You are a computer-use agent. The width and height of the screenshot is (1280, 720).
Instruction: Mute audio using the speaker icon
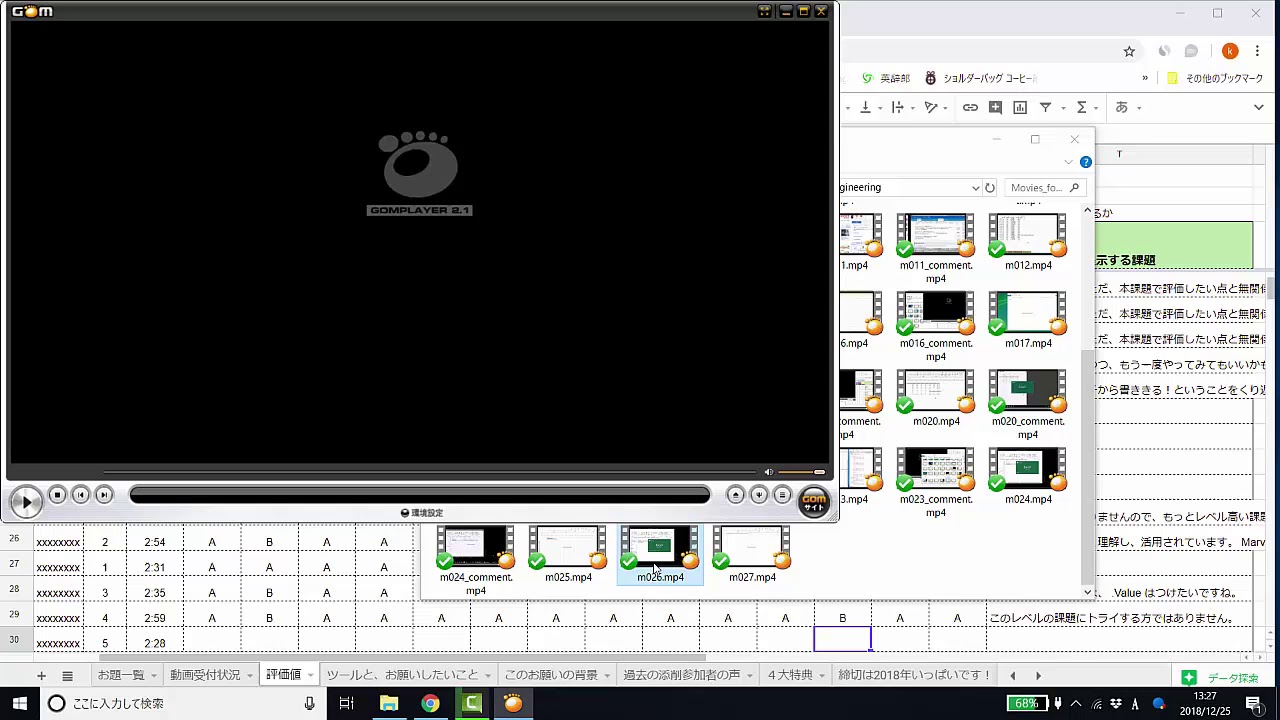768,472
